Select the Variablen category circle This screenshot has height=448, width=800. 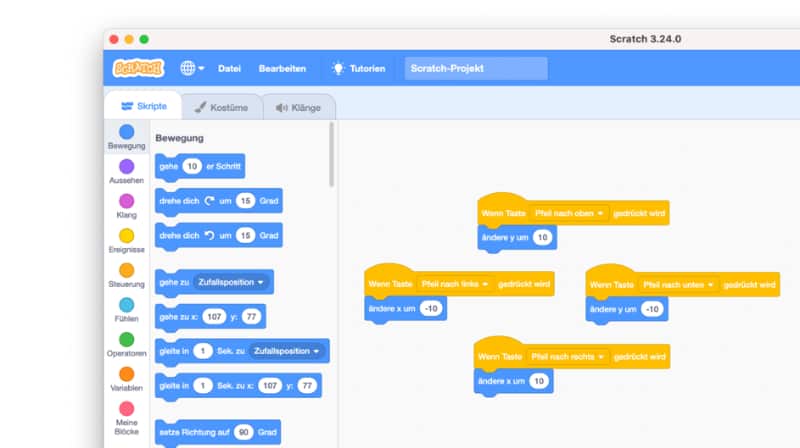pyautogui.click(x=127, y=374)
